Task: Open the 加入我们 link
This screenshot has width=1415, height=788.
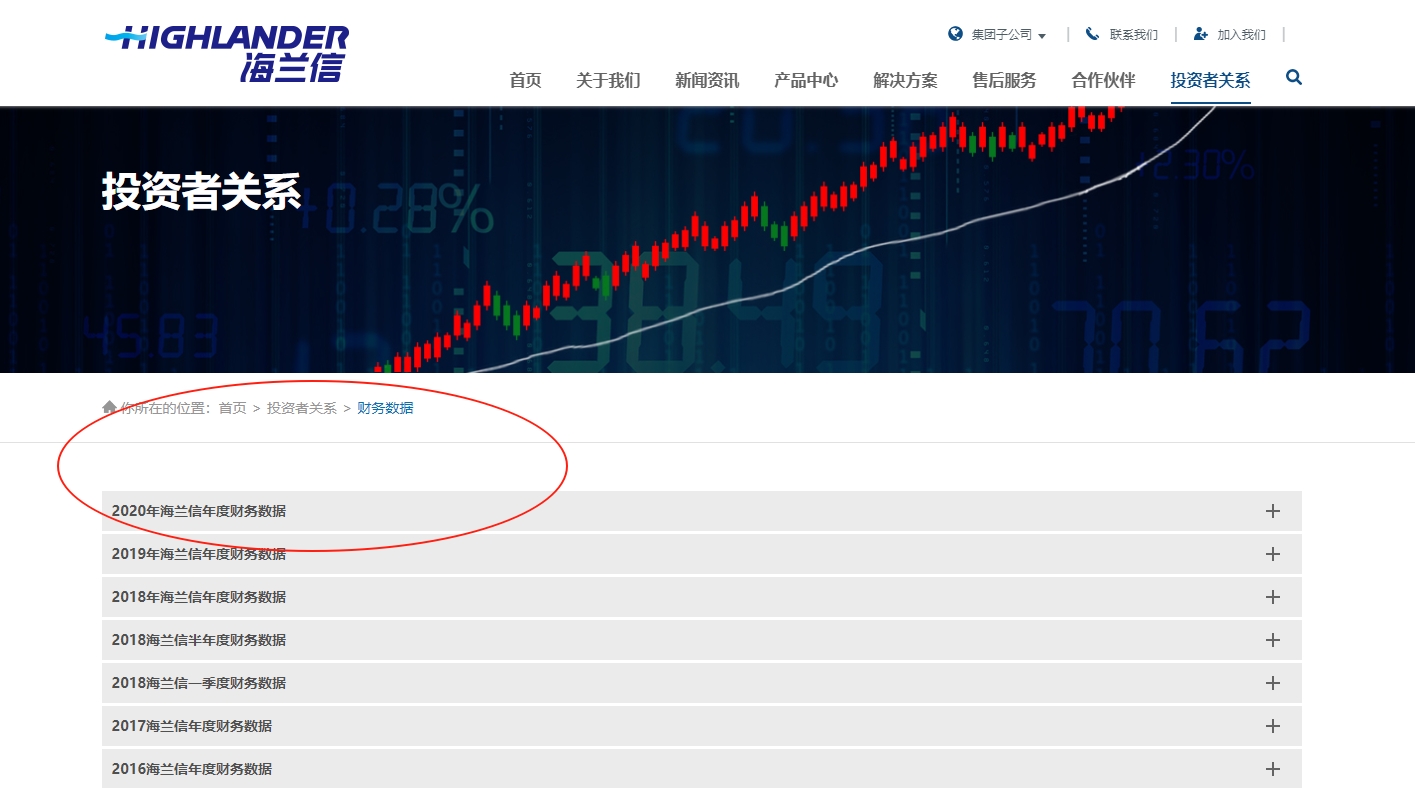Action: click(x=1241, y=35)
